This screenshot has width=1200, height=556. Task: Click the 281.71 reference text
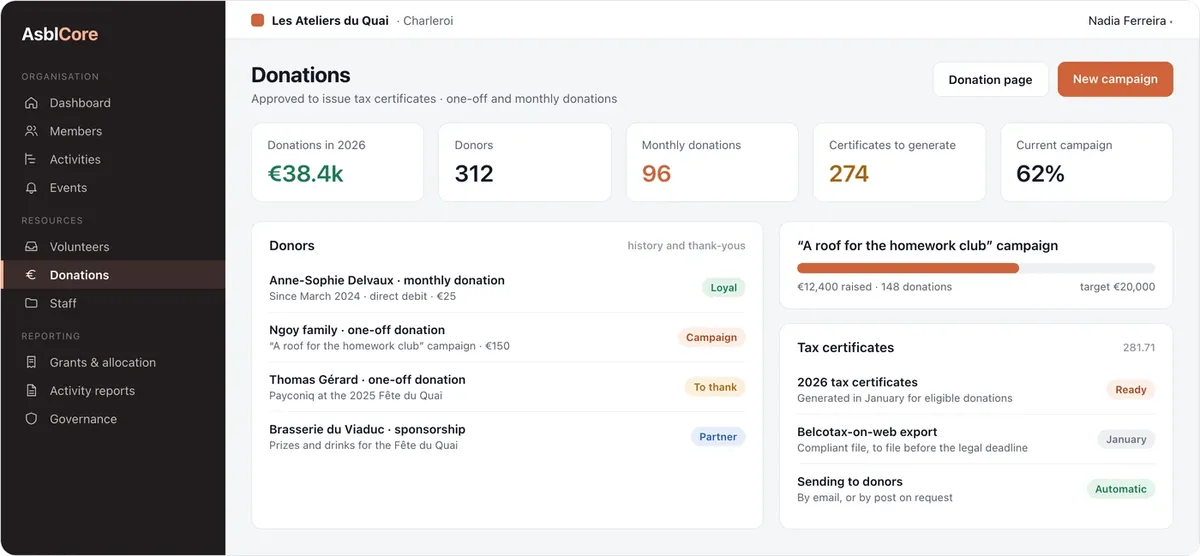click(1139, 348)
